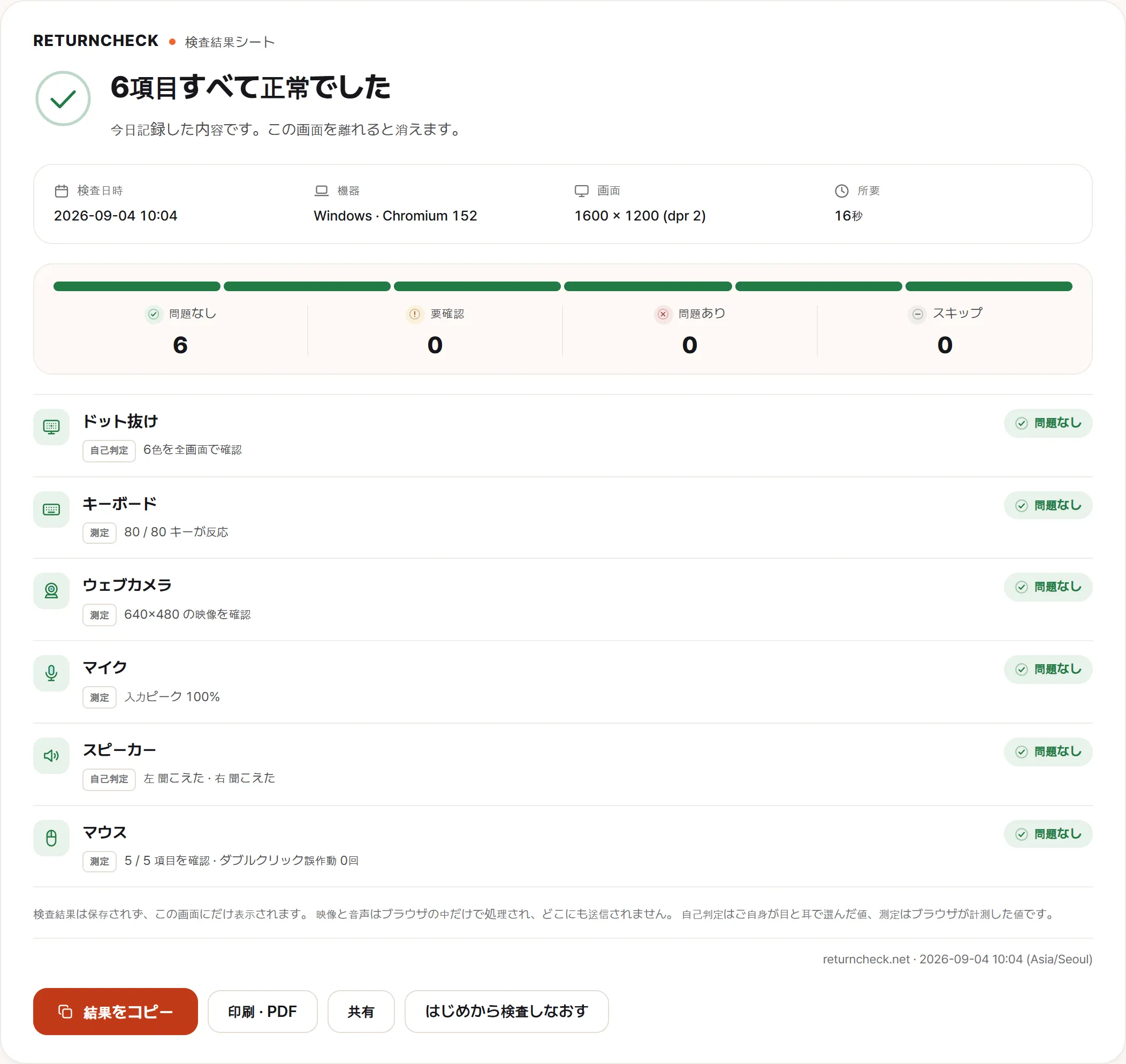The width and height of the screenshot is (1126, 1064).
Task: Click the 問題なし badge on ウェブカメラ row
Action: [1048, 587]
